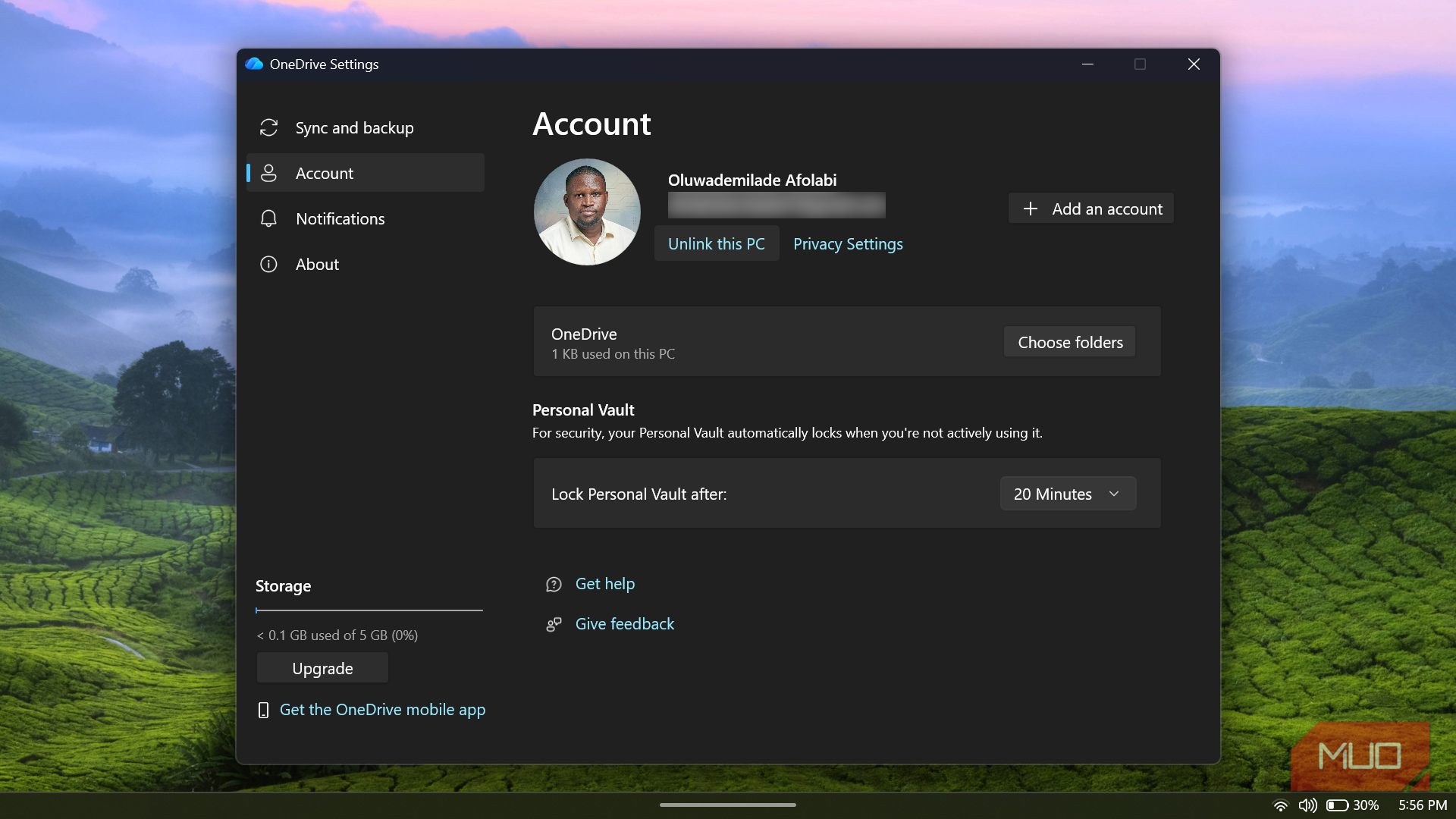Click the Upgrade storage button
Image resolution: width=1456 pixels, height=819 pixels.
[x=322, y=668]
